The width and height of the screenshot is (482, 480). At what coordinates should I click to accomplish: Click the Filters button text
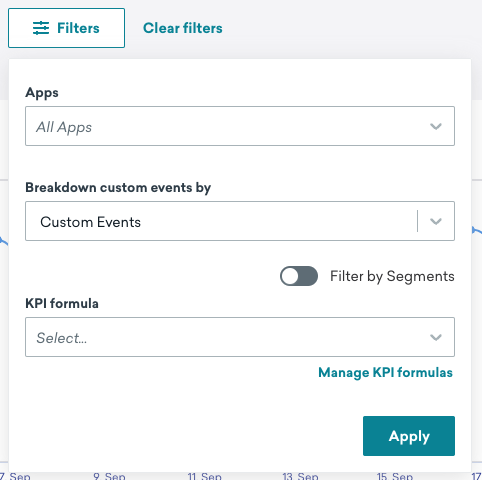click(78, 28)
